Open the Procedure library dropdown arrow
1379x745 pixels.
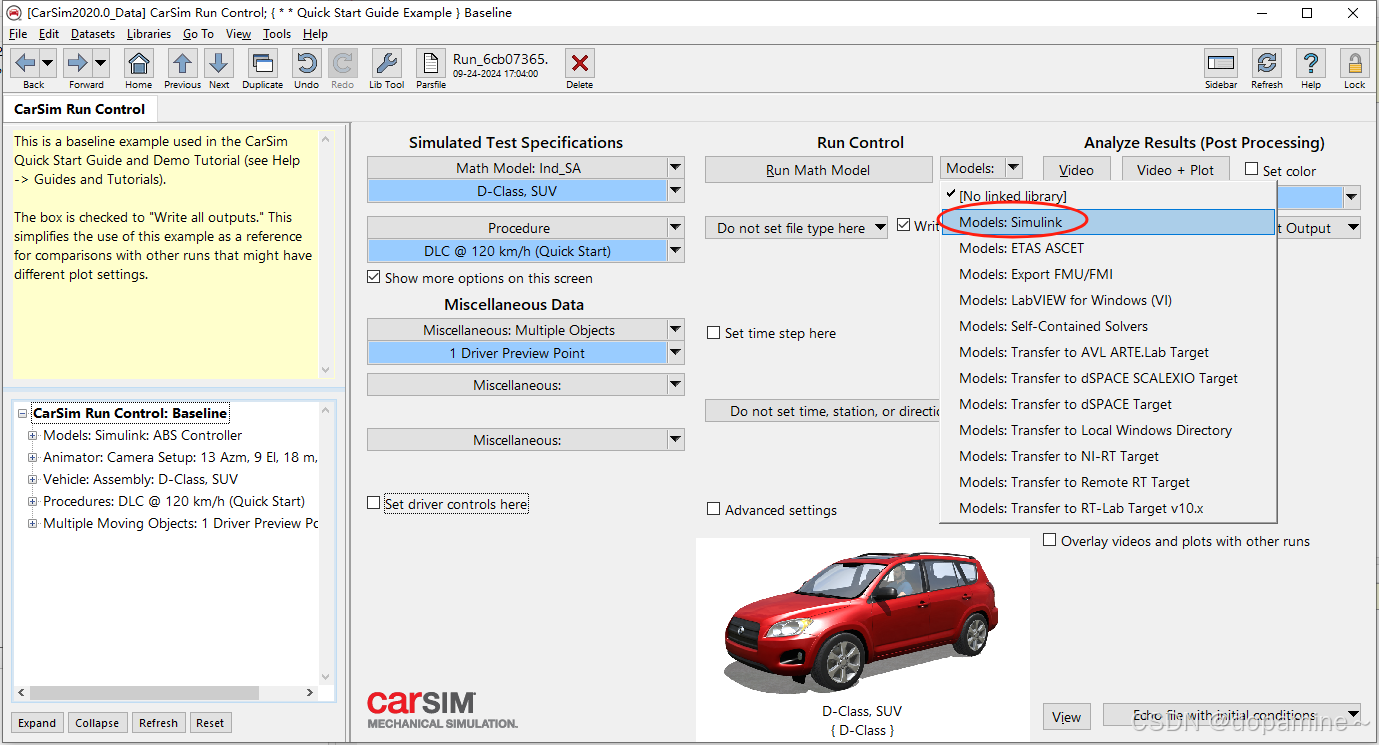[676, 228]
